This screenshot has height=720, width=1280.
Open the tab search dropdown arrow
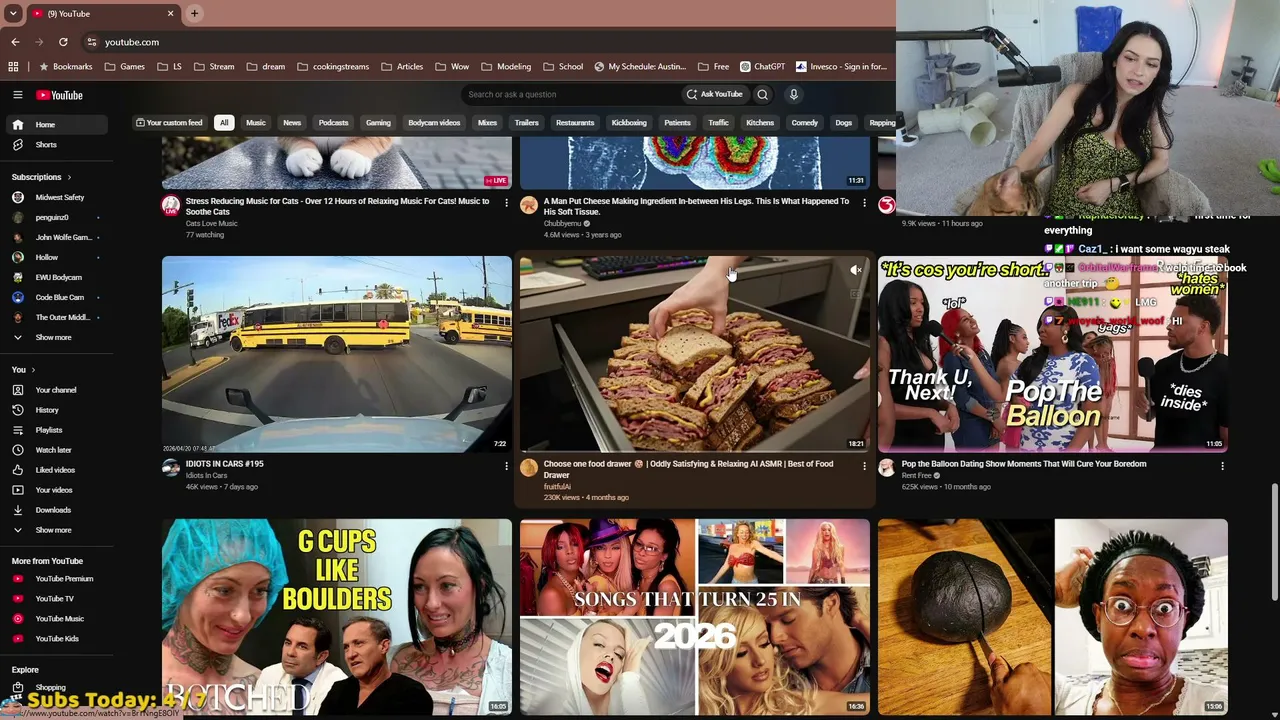(13, 13)
